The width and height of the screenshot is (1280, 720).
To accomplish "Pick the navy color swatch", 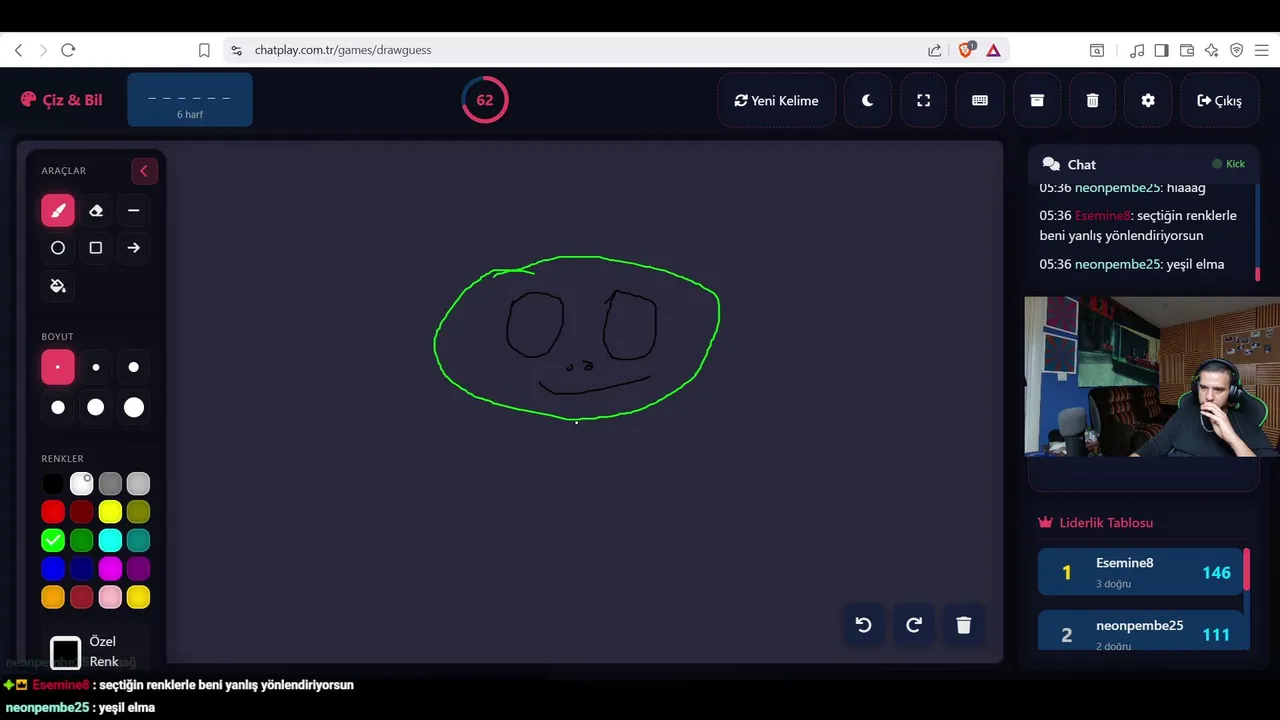I will tap(82, 569).
